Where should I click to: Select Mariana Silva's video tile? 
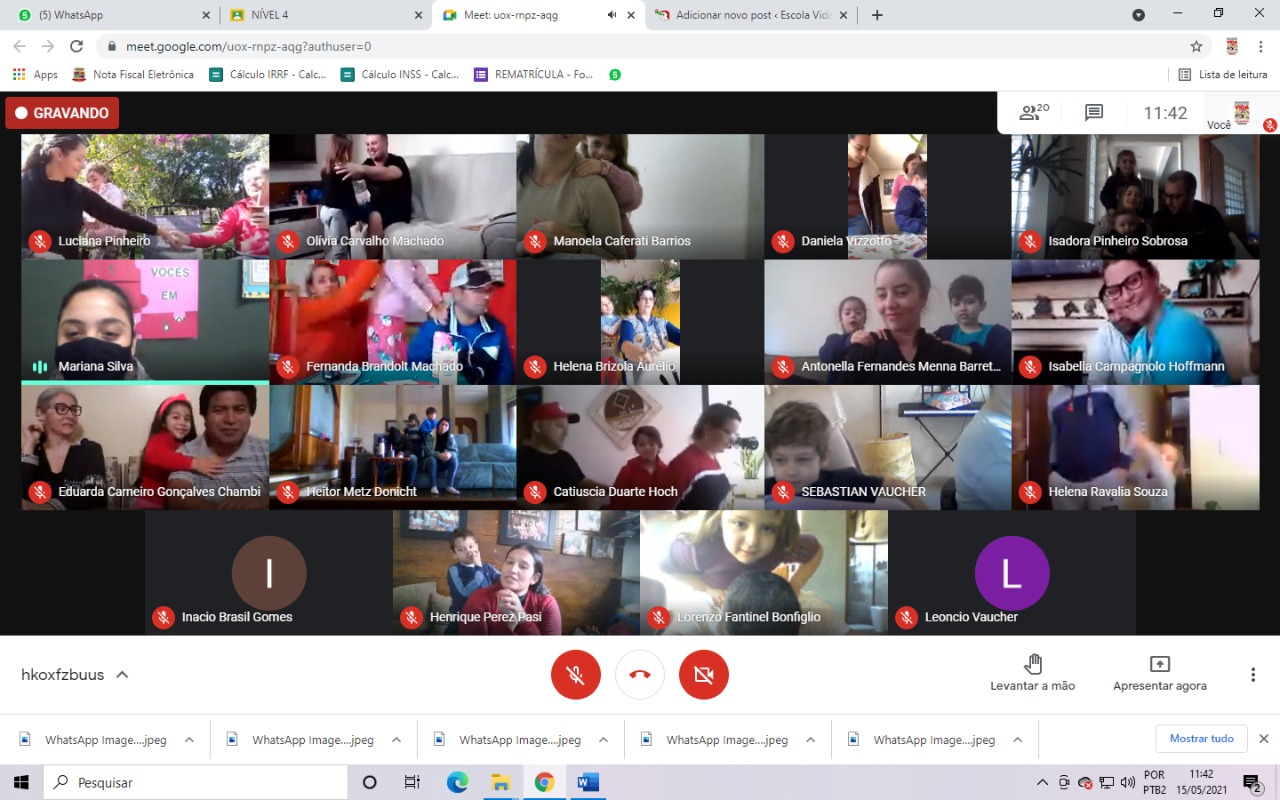point(145,322)
